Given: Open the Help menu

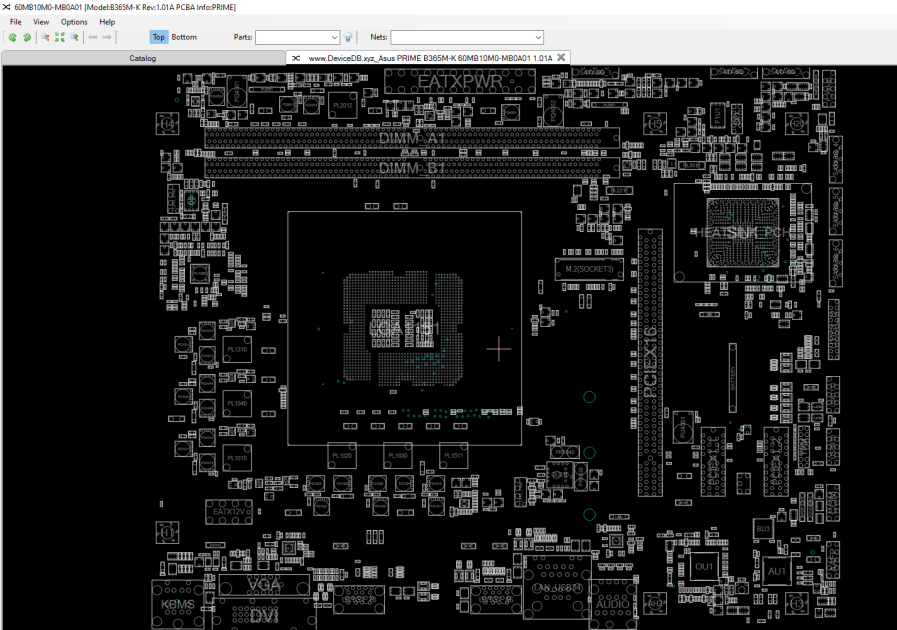Looking at the screenshot, I should pyautogui.click(x=107, y=22).
